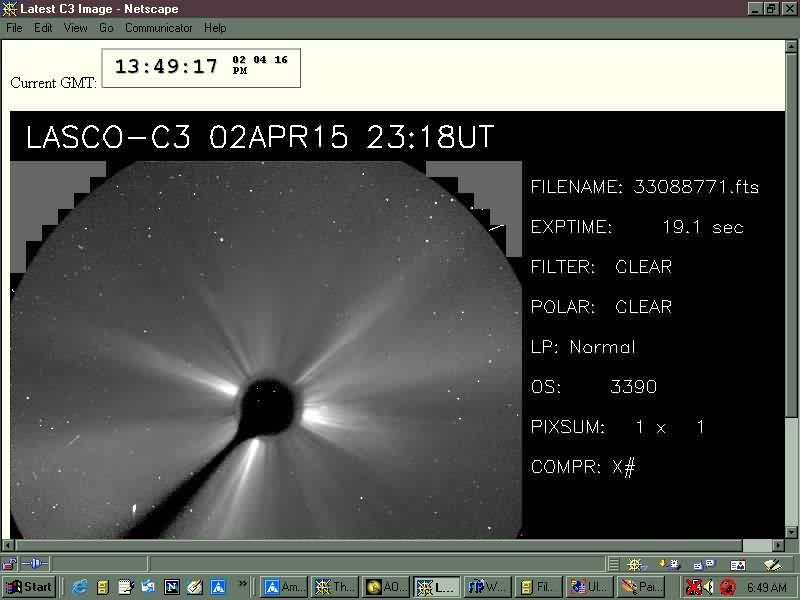Click the "OS: 3390" text
The image size is (800, 600).
coord(594,387)
